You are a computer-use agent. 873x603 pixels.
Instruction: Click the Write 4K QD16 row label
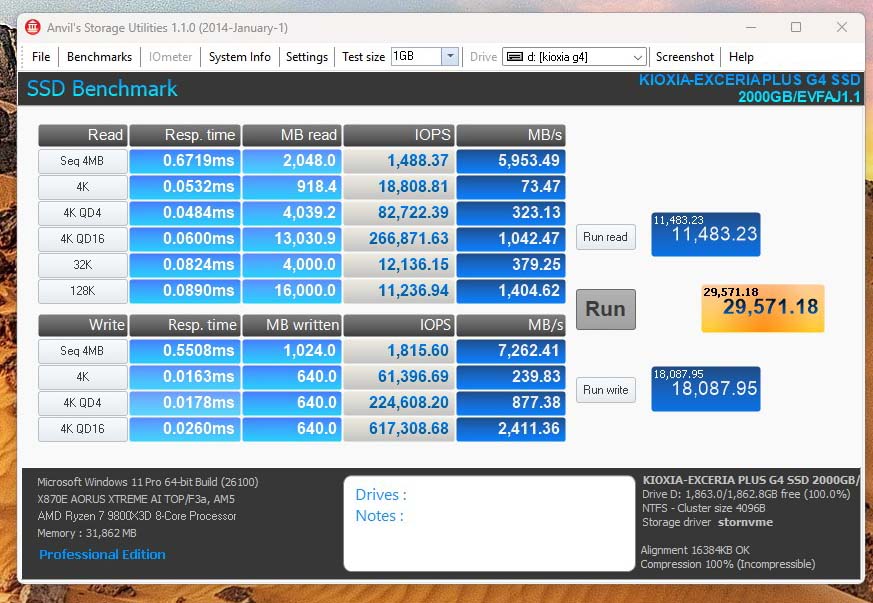[x=82, y=429]
